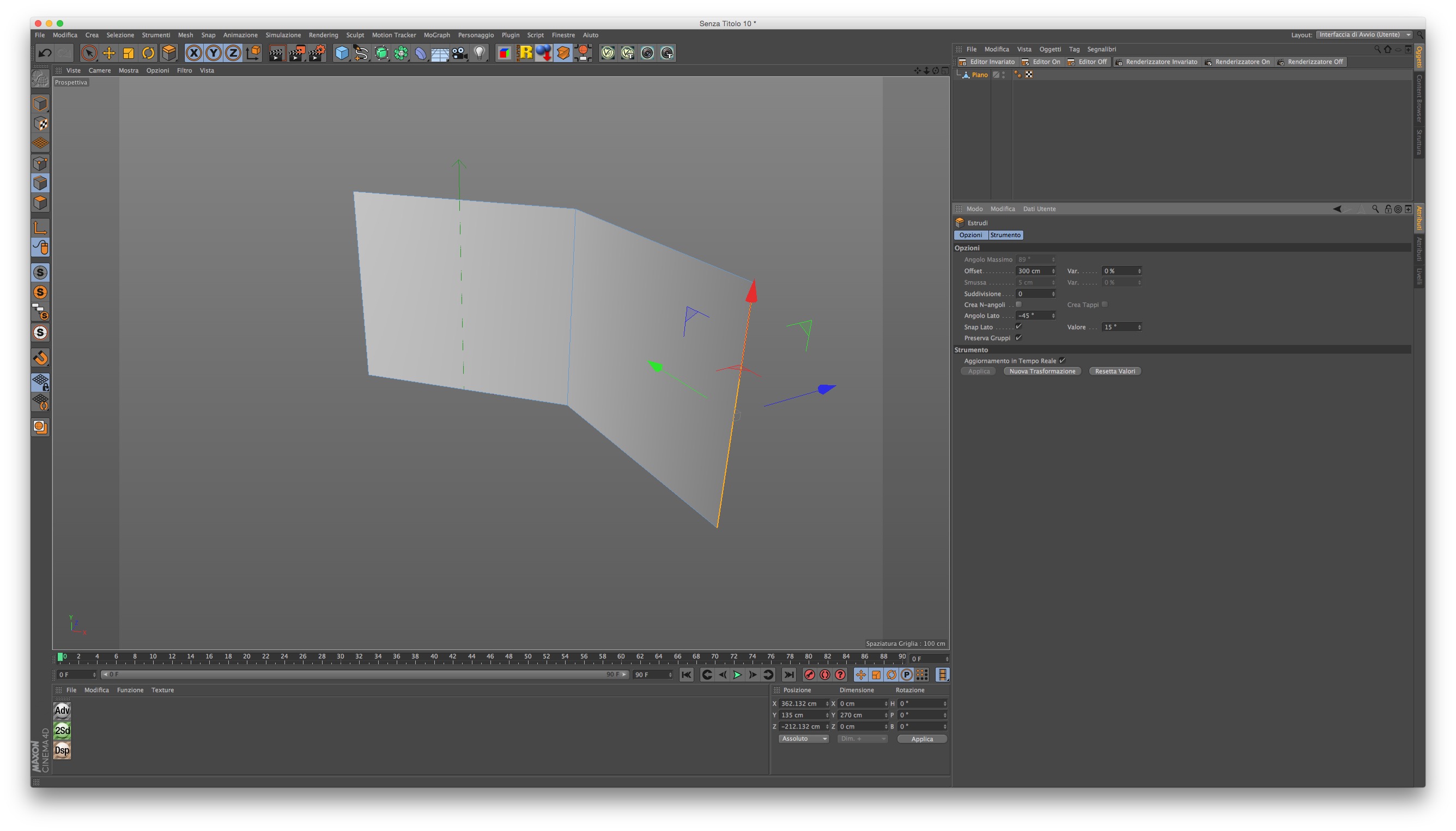
Task: Add a Light object
Action: pos(480,53)
